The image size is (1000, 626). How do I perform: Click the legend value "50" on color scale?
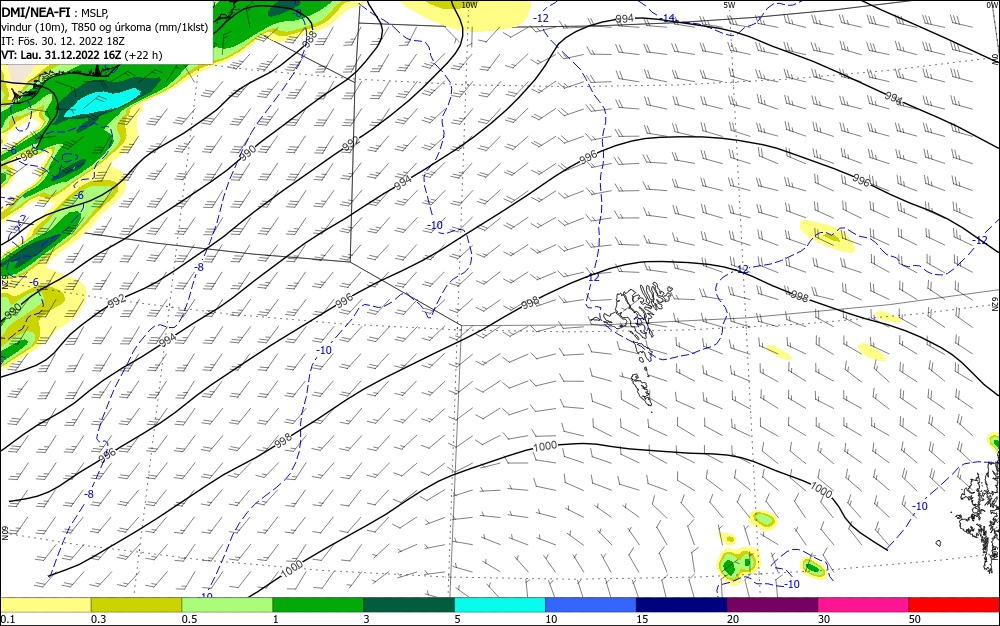pos(915,619)
